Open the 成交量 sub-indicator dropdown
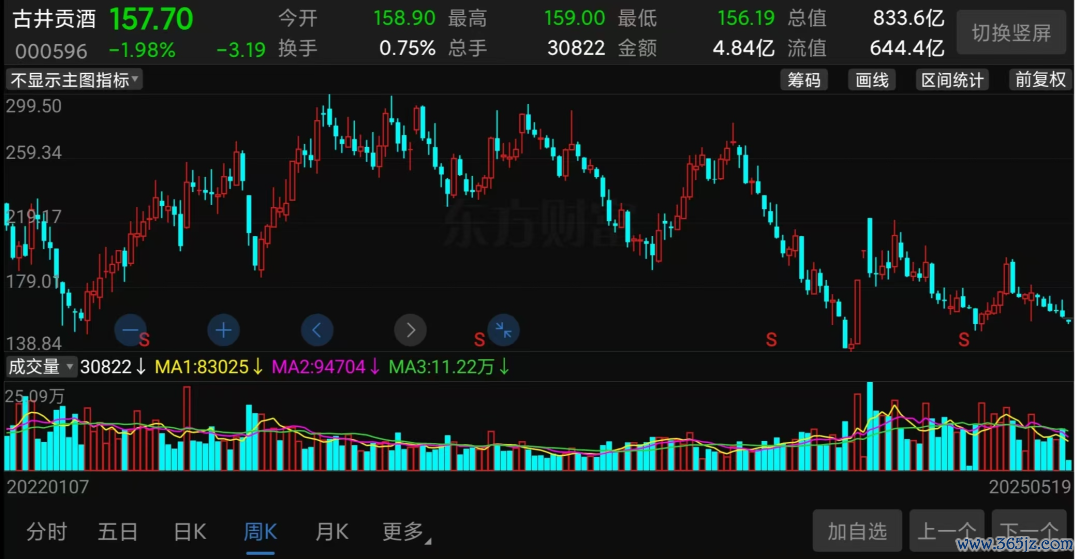Image resolution: width=1080 pixels, height=559 pixels. pos(41,367)
